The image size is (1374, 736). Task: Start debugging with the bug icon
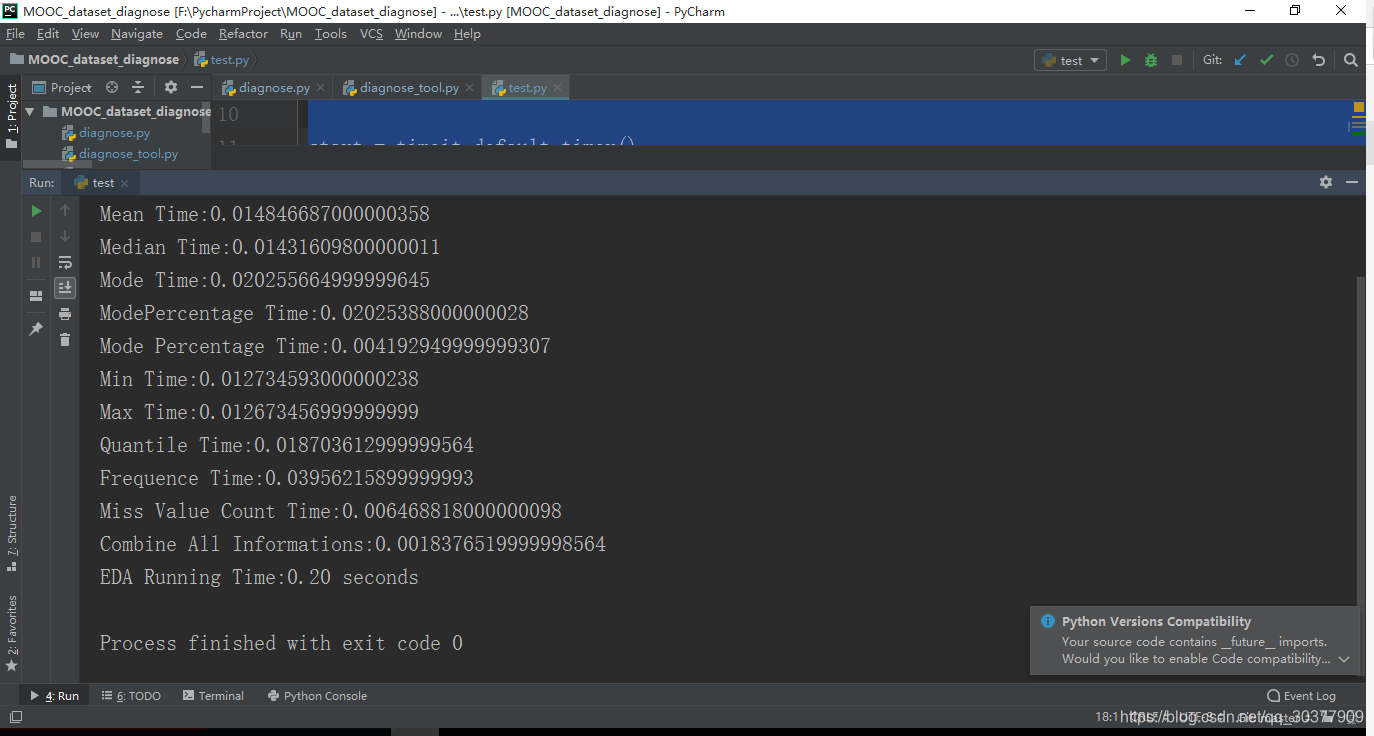[1151, 59]
